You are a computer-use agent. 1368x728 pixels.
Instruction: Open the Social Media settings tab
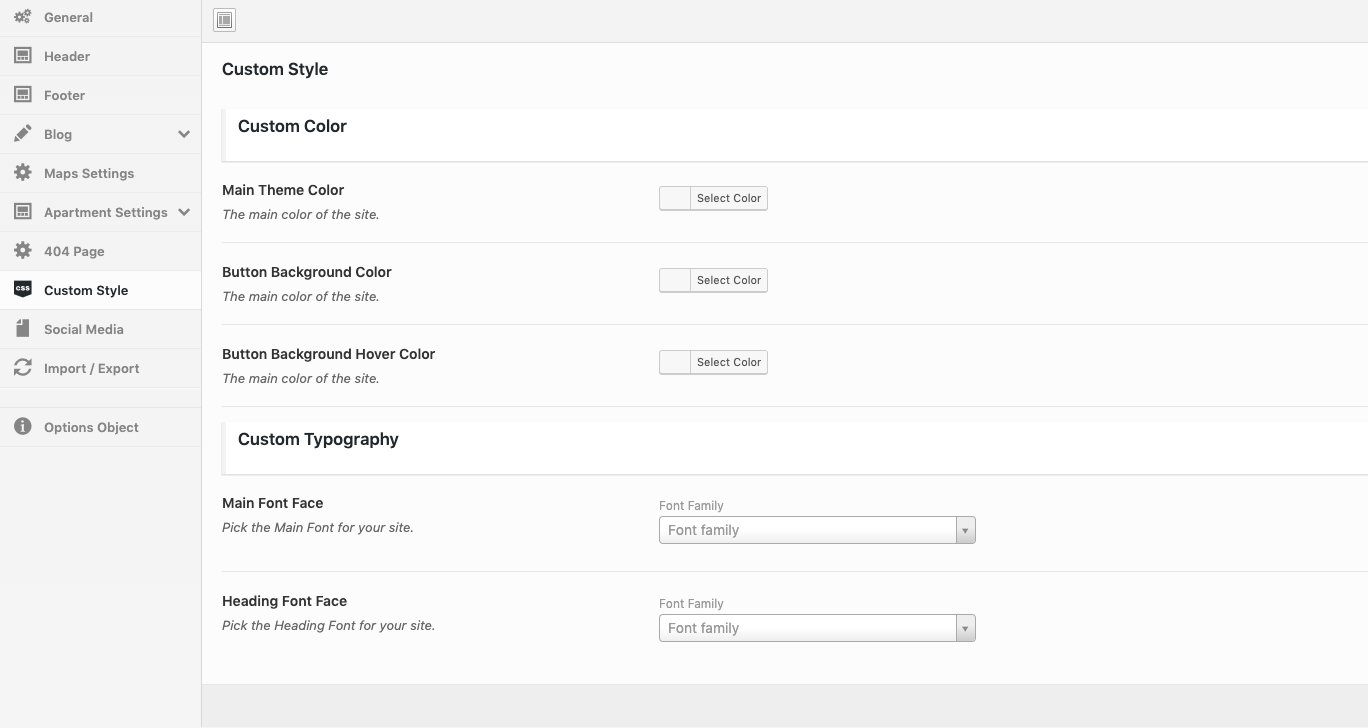[84, 329]
